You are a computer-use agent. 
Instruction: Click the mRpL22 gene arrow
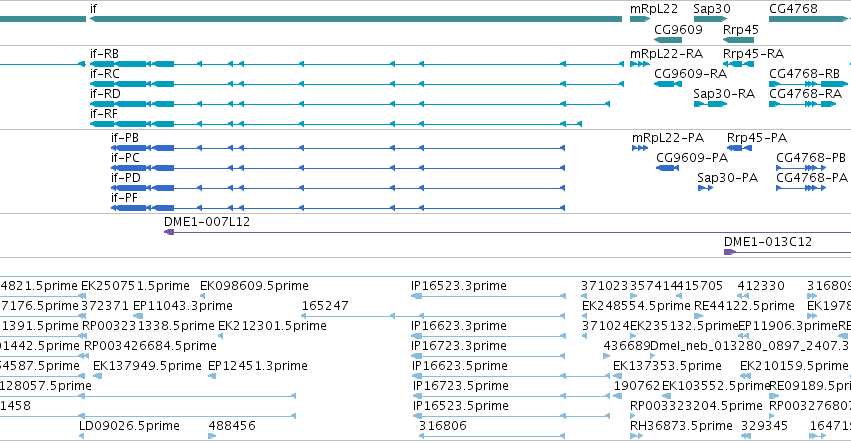click(x=640, y=19)
